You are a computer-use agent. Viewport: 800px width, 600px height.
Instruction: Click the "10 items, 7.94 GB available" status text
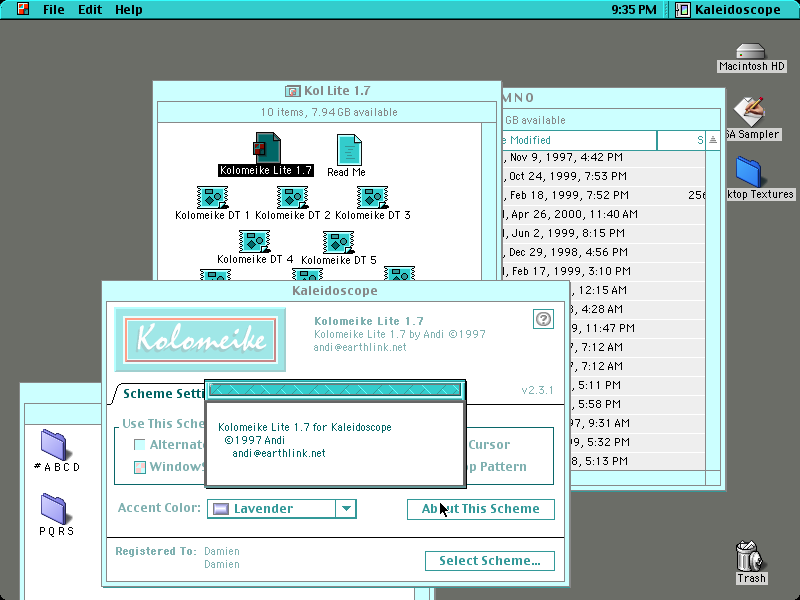click(x=329, y=112)
